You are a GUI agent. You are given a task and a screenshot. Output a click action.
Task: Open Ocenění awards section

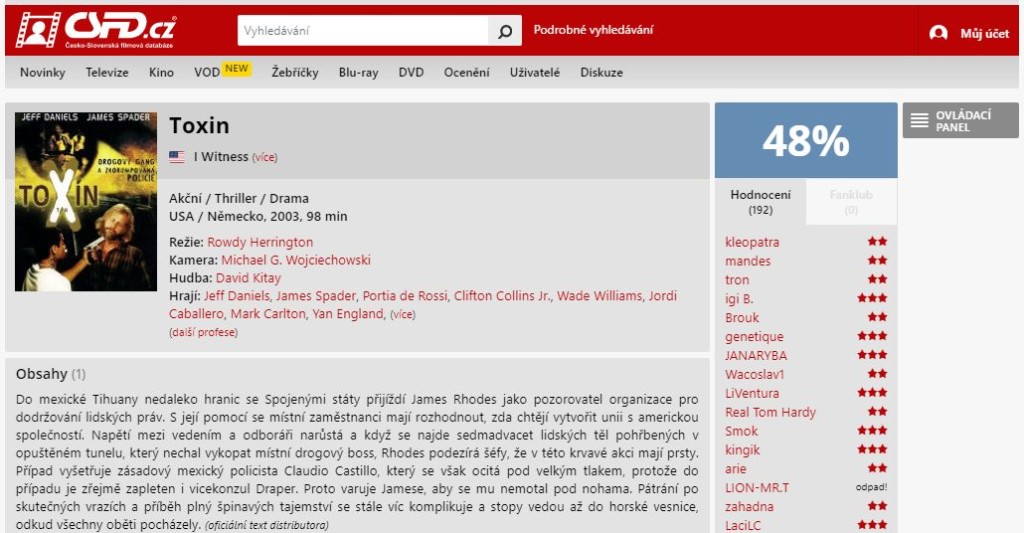[x=466, y=73]
